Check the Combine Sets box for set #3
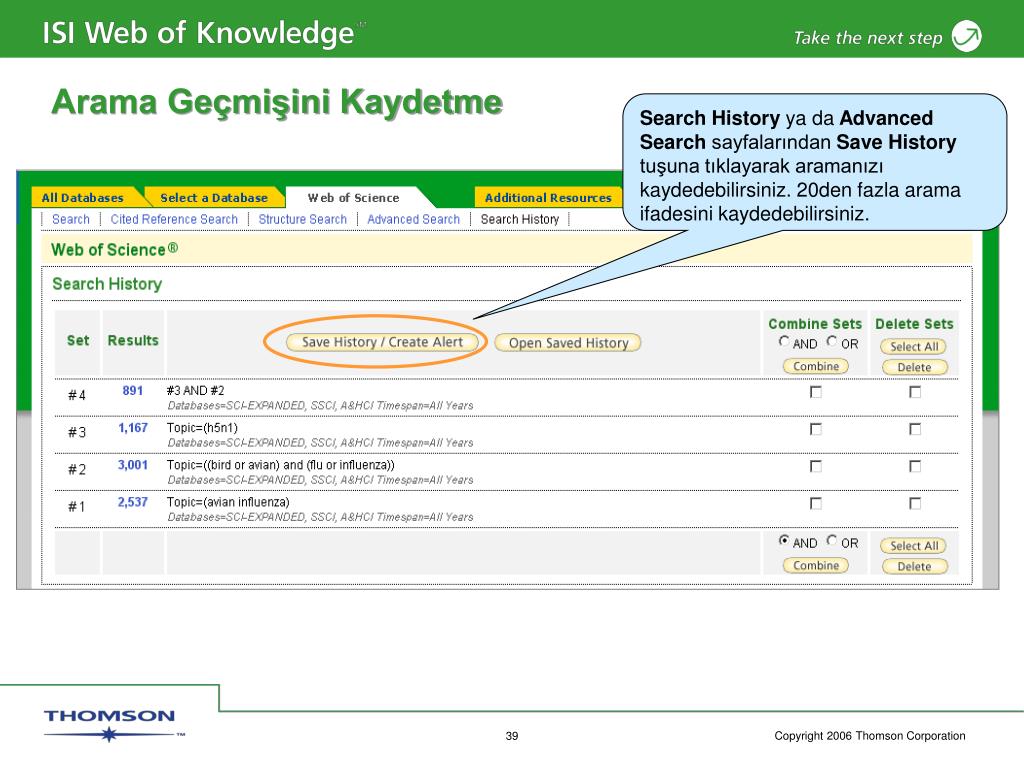The height and width of the screenshot is (768, 1024). coord(816,429)
